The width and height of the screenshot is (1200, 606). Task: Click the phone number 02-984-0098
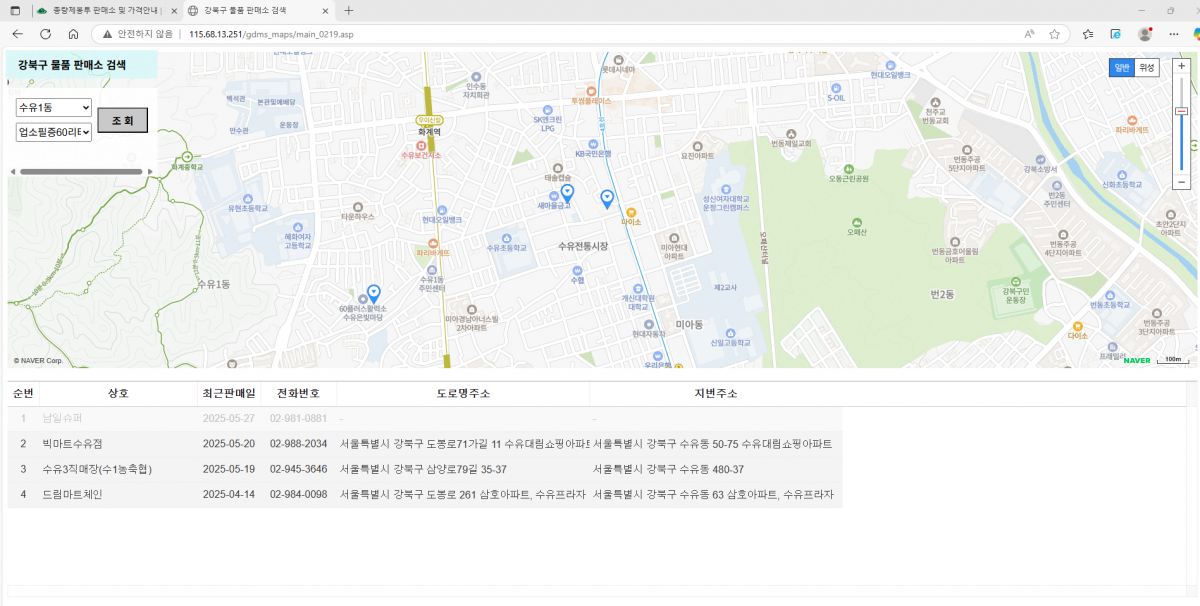coord(298,494)
